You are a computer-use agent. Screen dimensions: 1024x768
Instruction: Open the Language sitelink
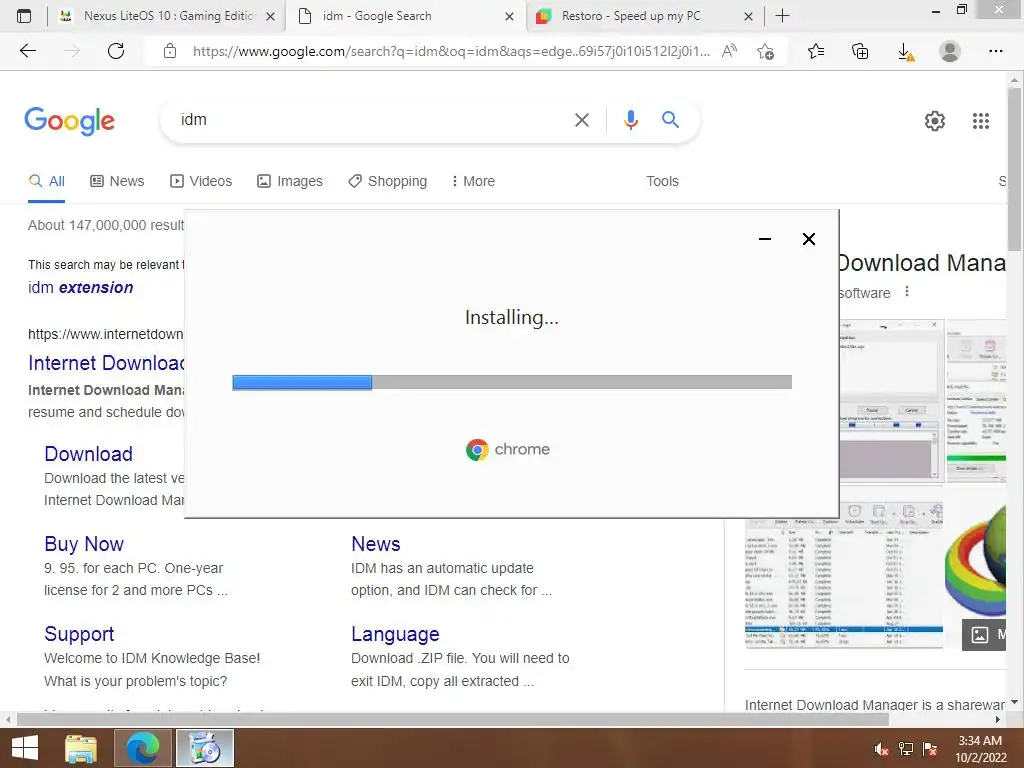[x=395, y=634]
